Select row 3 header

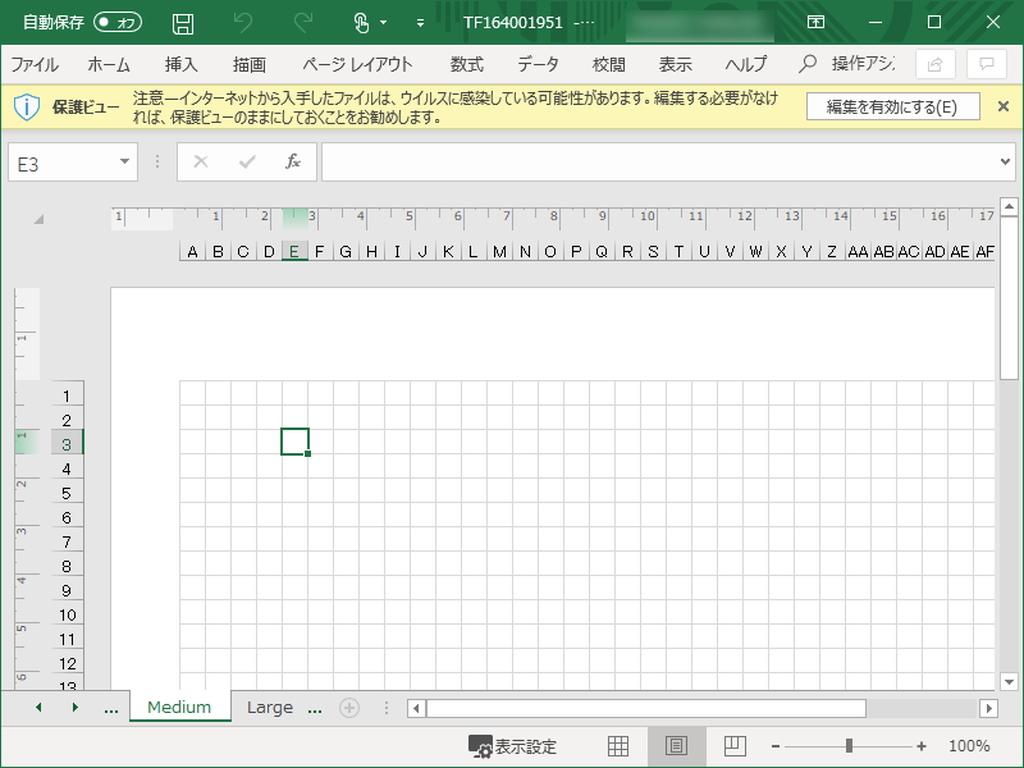67,444
